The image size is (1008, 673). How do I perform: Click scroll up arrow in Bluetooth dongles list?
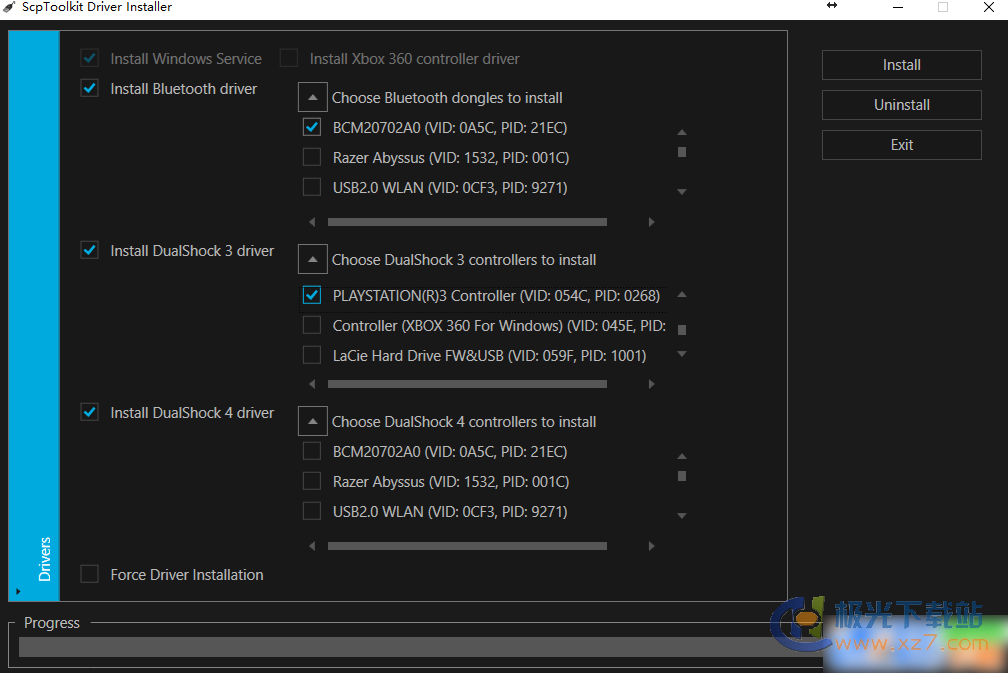click(x=682, y=132)
